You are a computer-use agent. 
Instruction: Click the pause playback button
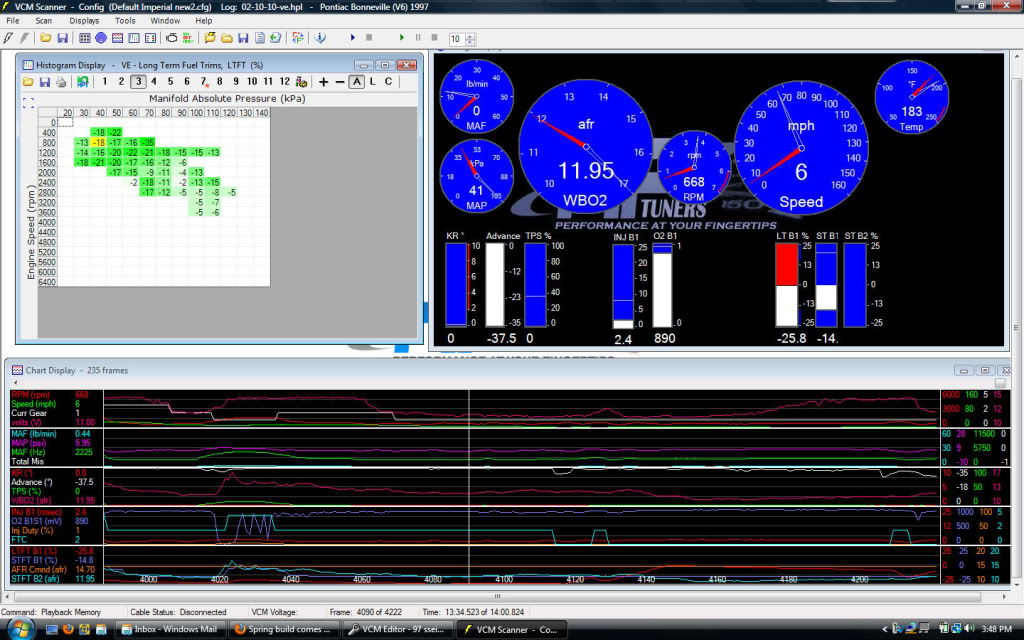pyautogui.click(x=418, y=38)
